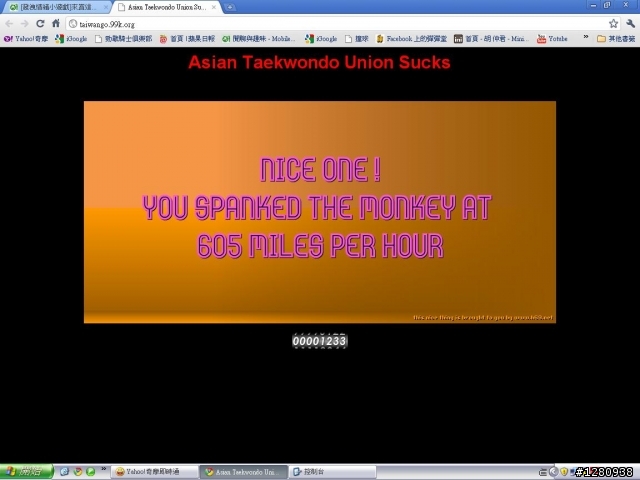
Task: Open the 首頁 bookmark with red icon
Action: [x=187, y=39]
